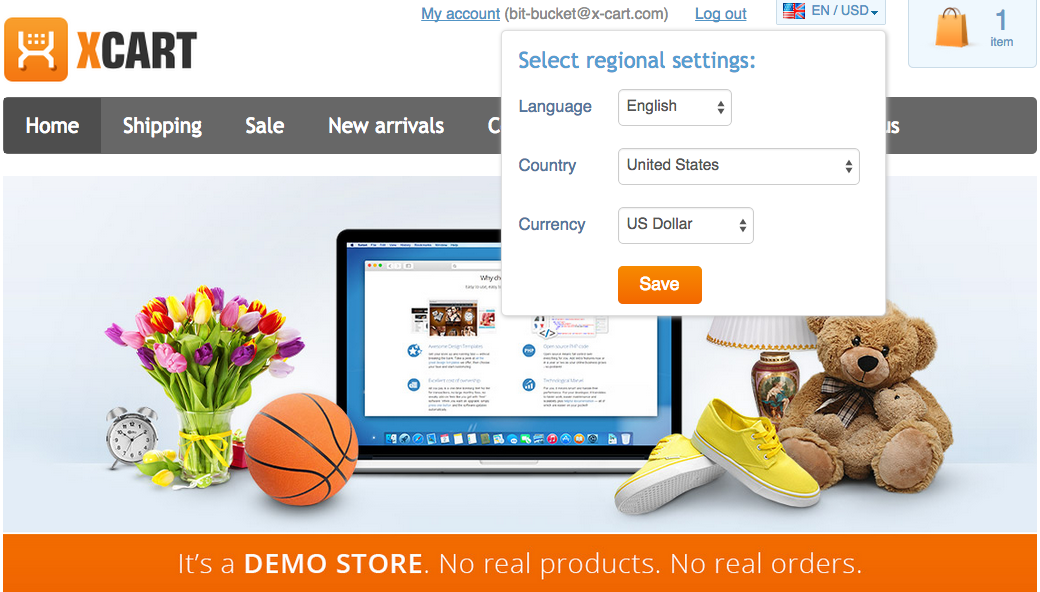Screen dimensions: 1040x592
Task: Open the Language dropdown set to English
Action: pyautogui.click(x=675, y=107)
